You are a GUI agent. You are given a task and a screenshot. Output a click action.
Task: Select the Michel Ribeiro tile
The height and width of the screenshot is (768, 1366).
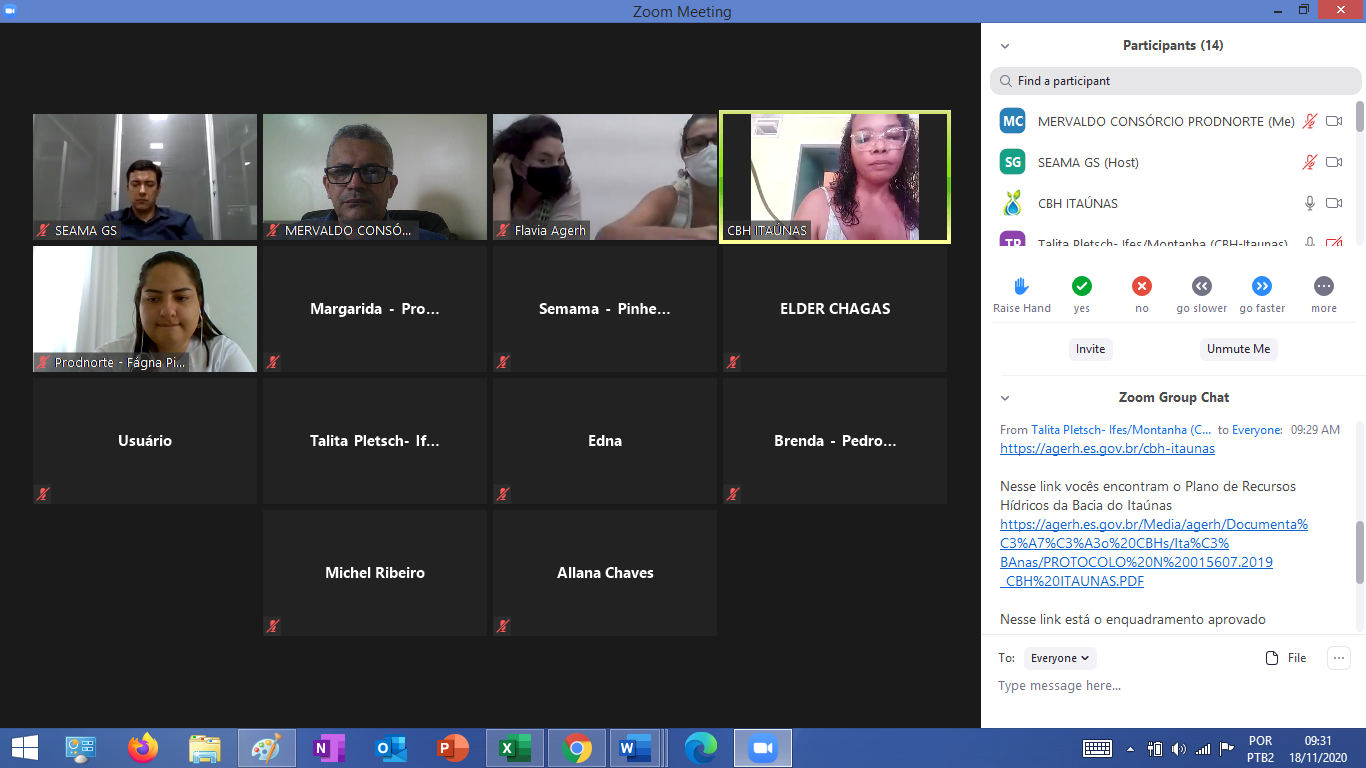(375, 573)
